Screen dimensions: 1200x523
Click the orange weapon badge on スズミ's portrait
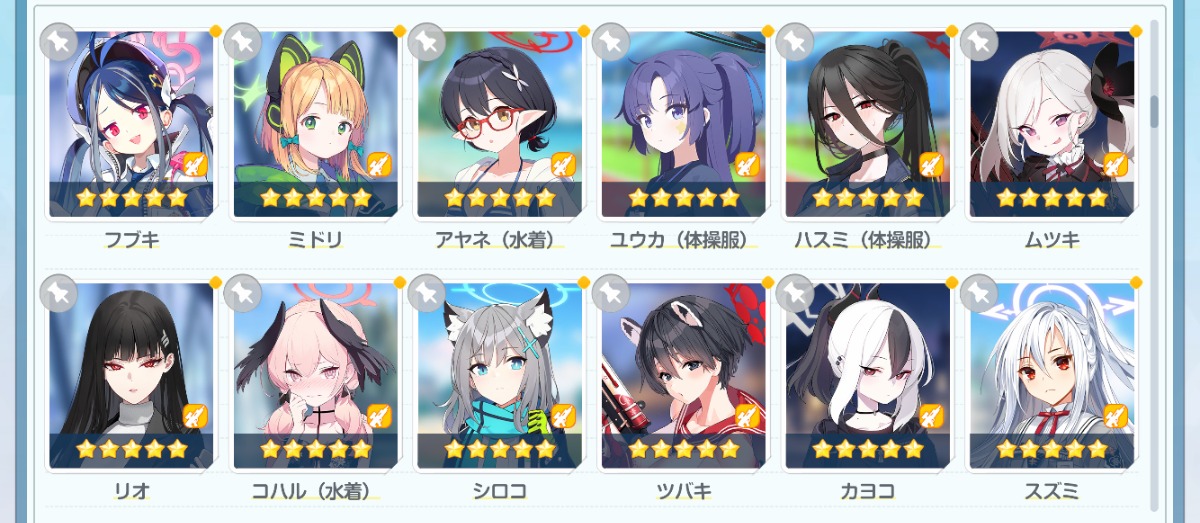pos(1115,414)
